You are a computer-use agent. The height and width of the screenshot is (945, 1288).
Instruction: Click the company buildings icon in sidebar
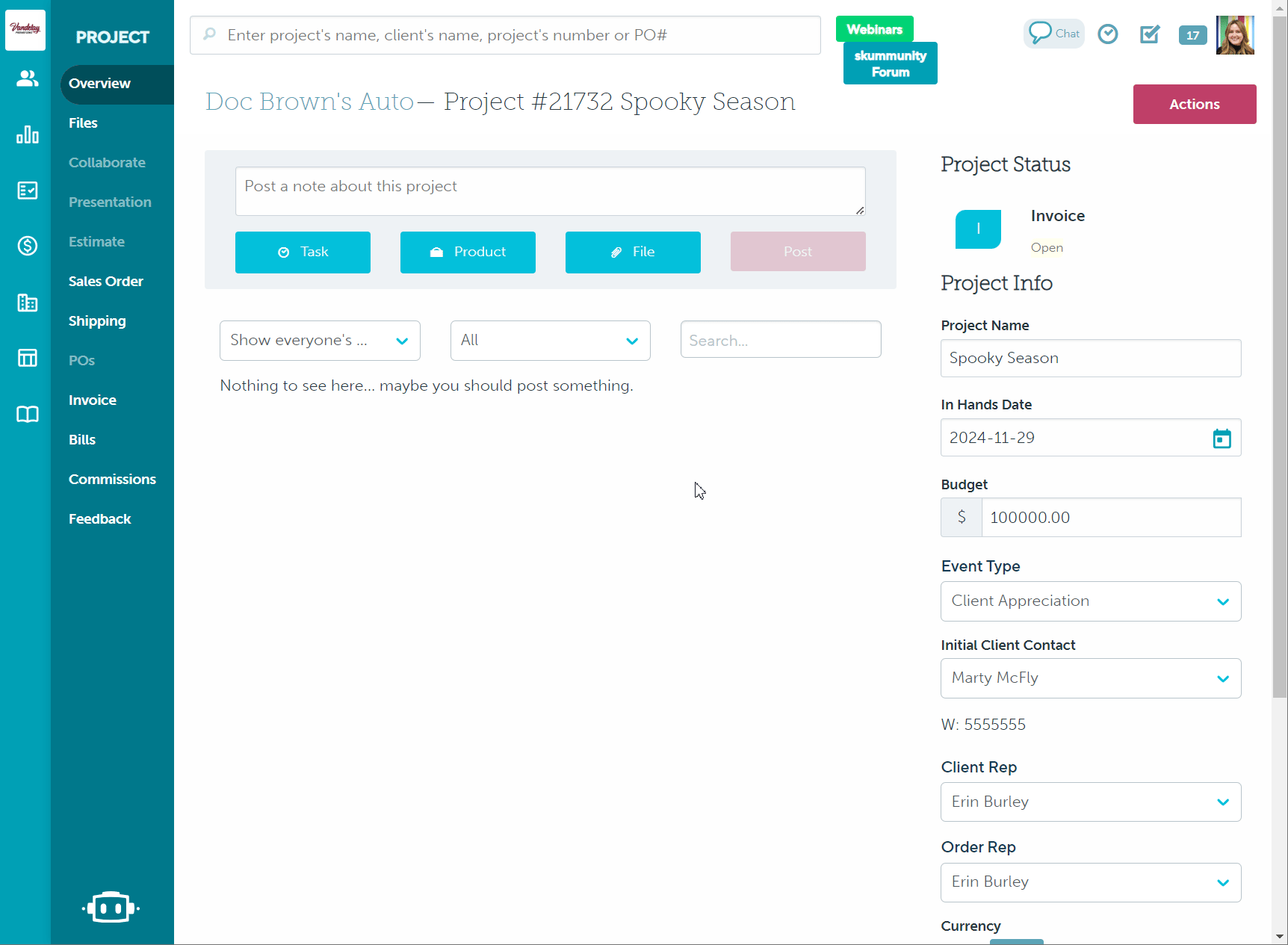pos(27,303)
